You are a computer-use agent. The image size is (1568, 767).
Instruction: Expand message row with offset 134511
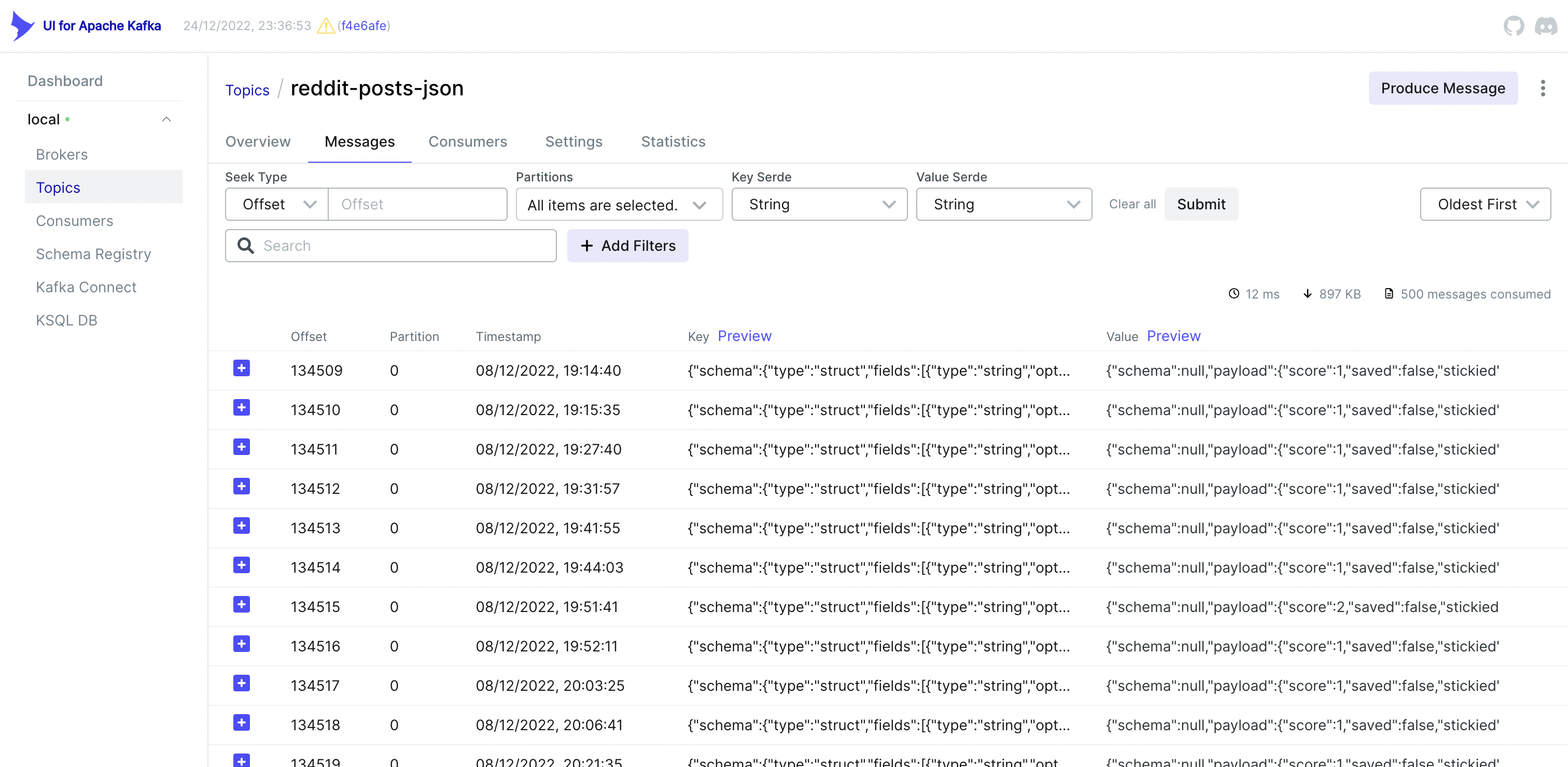click(x=242, y=447)
